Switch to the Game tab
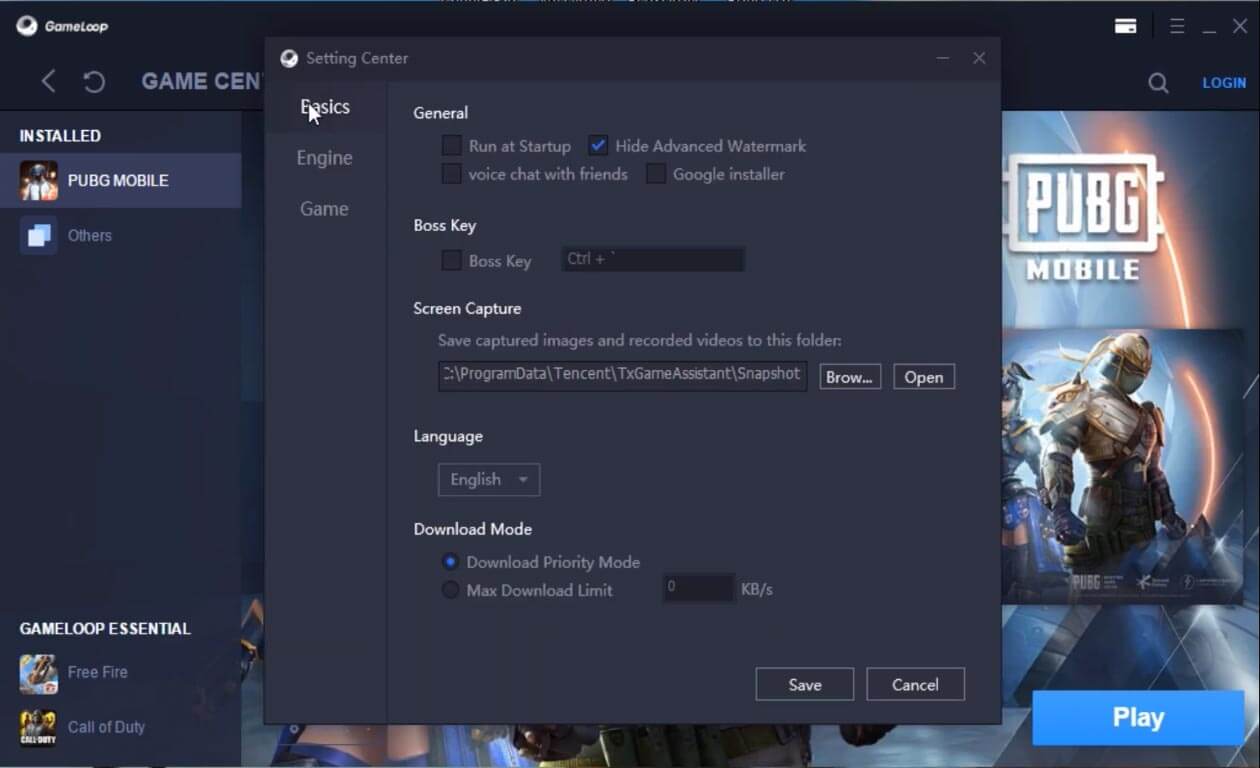1260x768 pixels. click(325, 209)
